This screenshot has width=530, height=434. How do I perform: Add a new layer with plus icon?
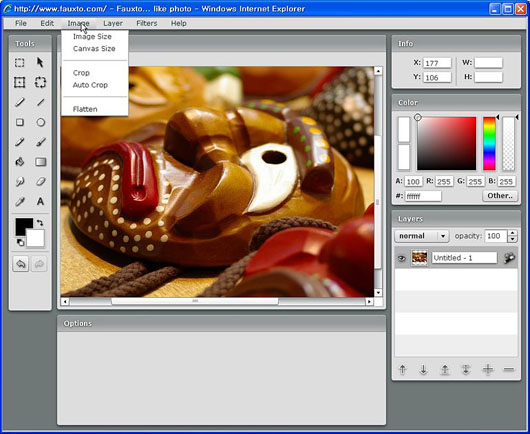click(x=487, y=369)
